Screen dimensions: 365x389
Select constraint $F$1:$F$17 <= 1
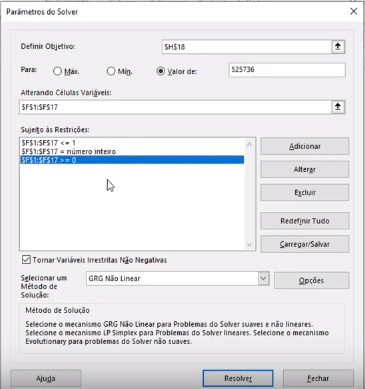(132, 143)
